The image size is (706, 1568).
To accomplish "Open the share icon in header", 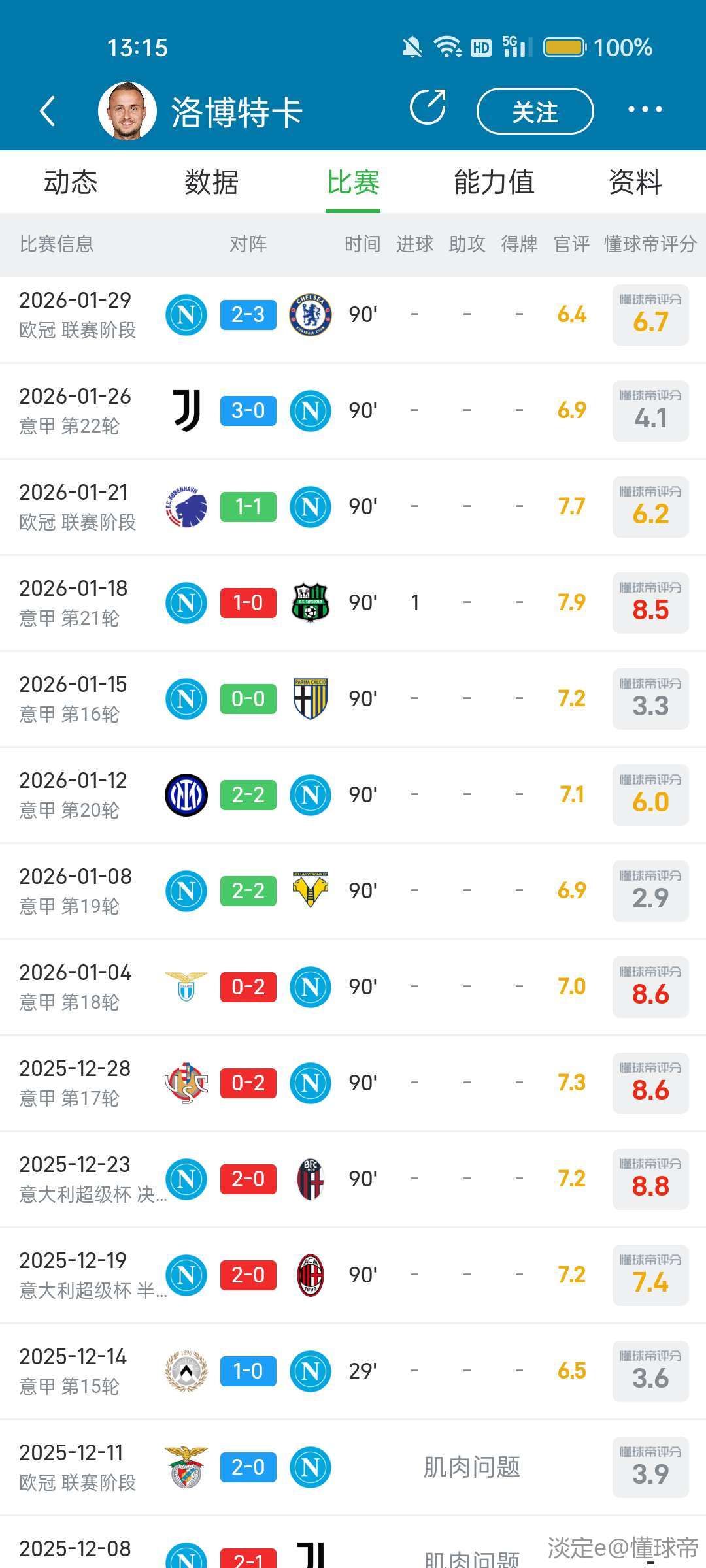I will [428, 108].
